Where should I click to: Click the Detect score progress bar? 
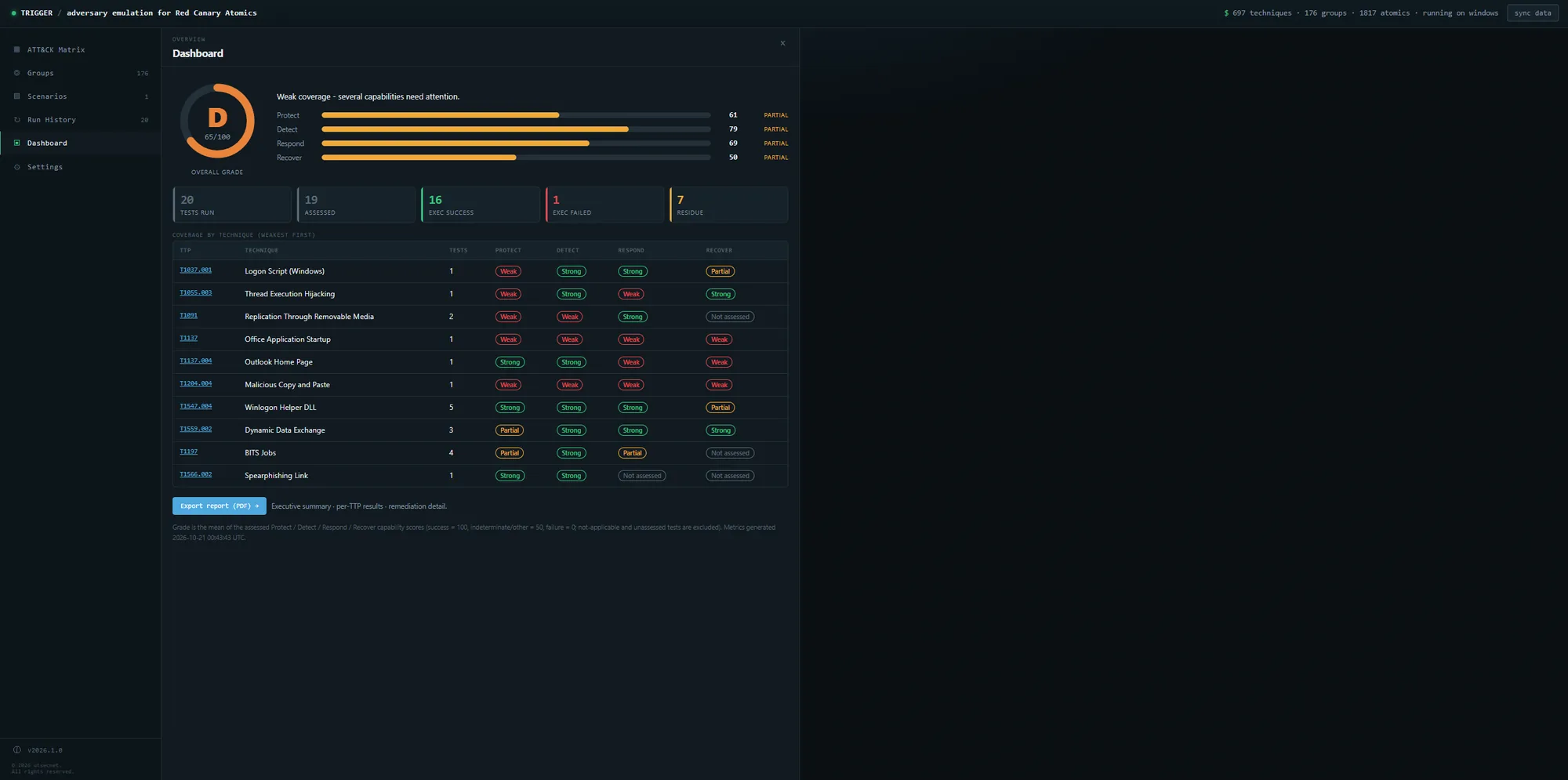pyautogui.click(x=516, y=129)
